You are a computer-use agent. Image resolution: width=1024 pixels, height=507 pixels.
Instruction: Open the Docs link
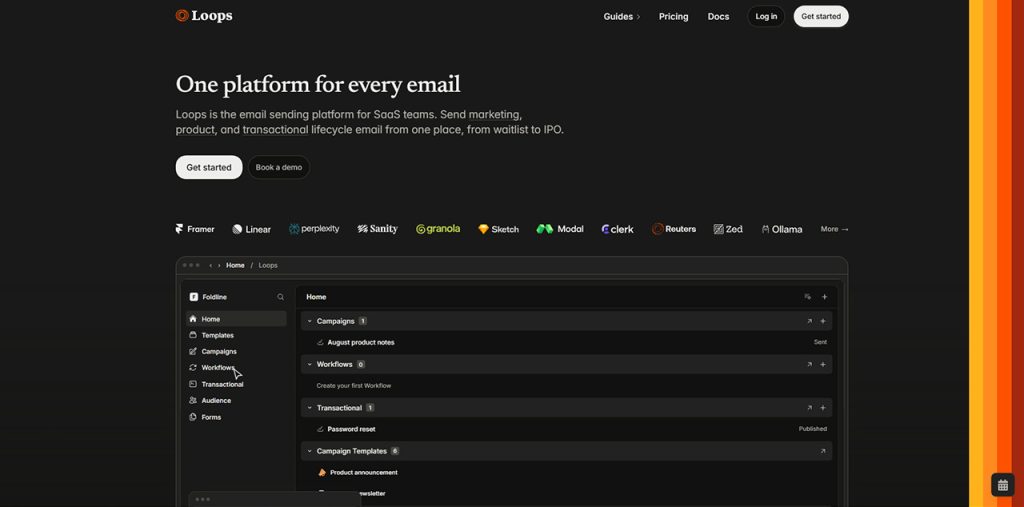(x=718, y=16)
